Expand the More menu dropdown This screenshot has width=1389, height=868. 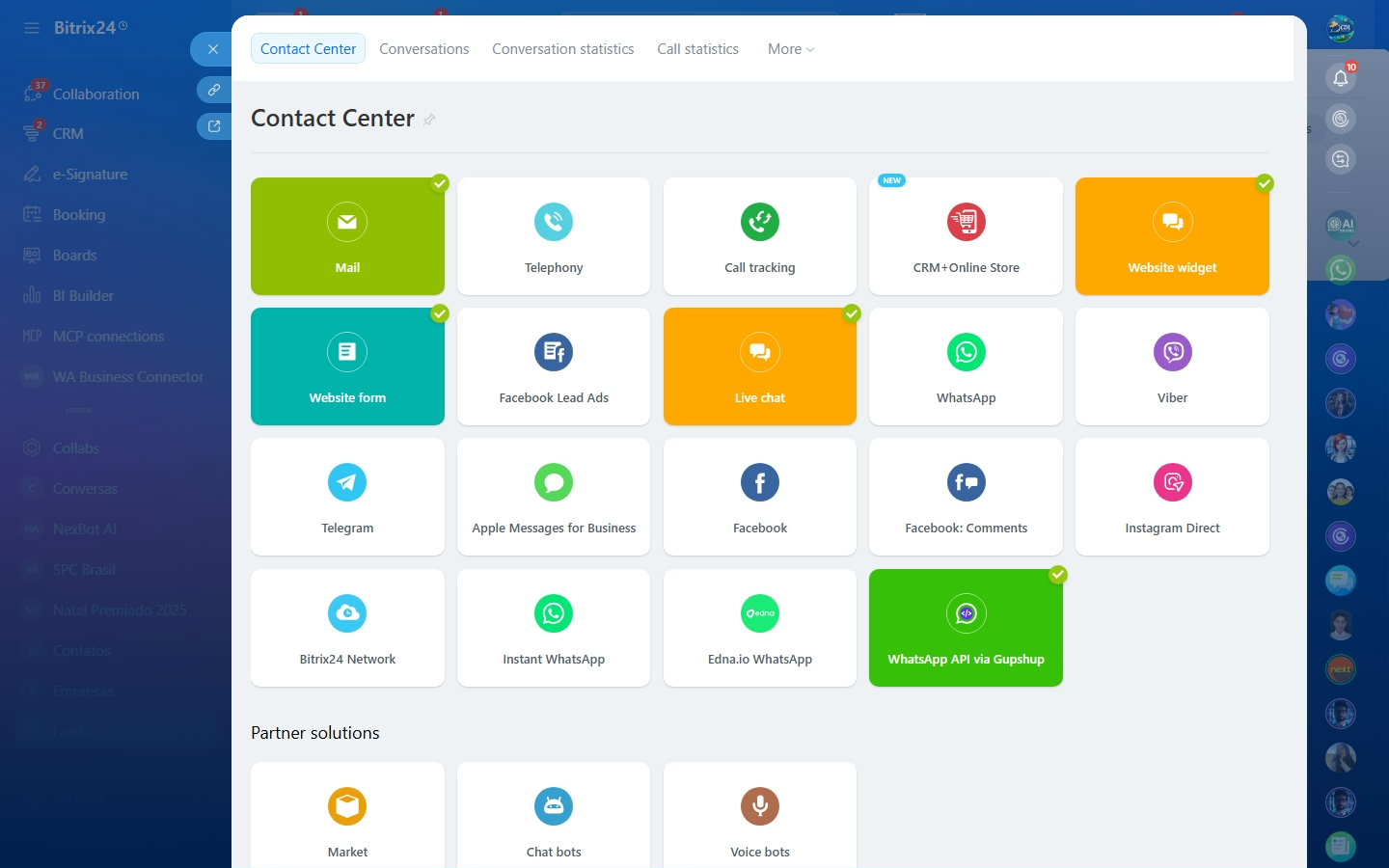click(x=791, y=49)
